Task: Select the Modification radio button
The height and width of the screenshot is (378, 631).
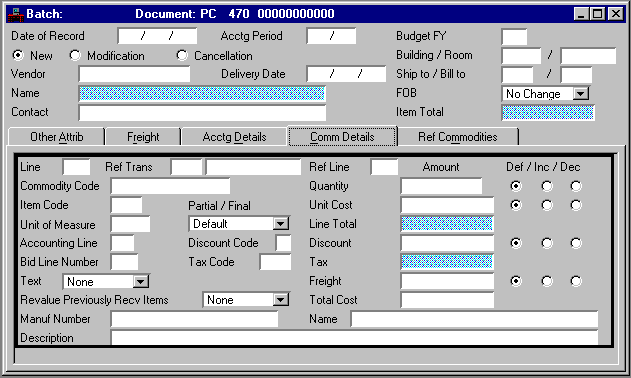Action: tap(75, 55)
